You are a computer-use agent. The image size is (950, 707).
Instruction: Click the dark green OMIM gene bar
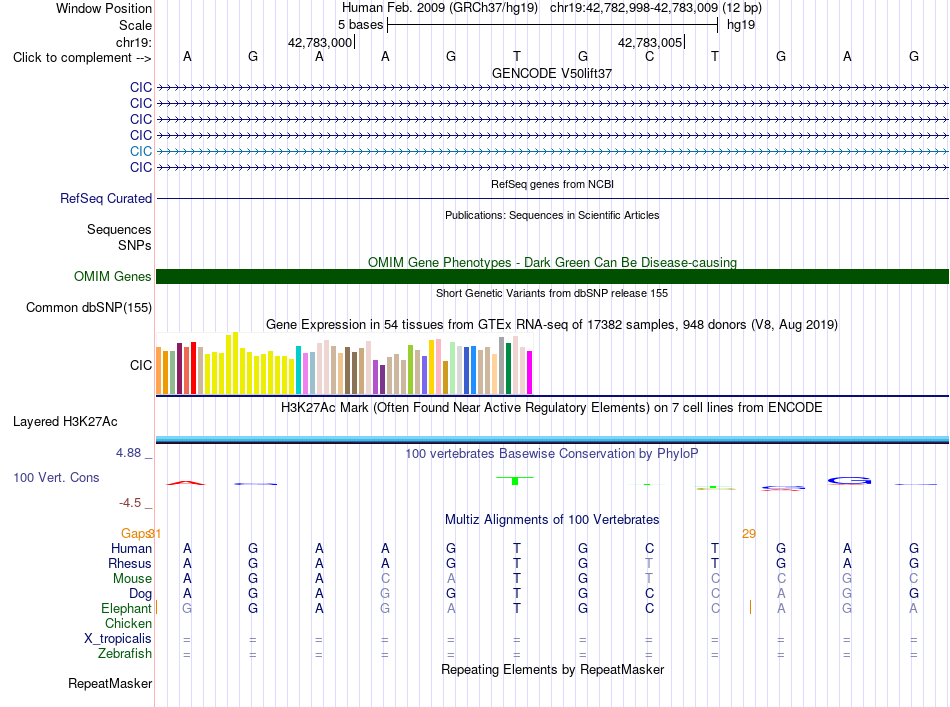[552, 276]
